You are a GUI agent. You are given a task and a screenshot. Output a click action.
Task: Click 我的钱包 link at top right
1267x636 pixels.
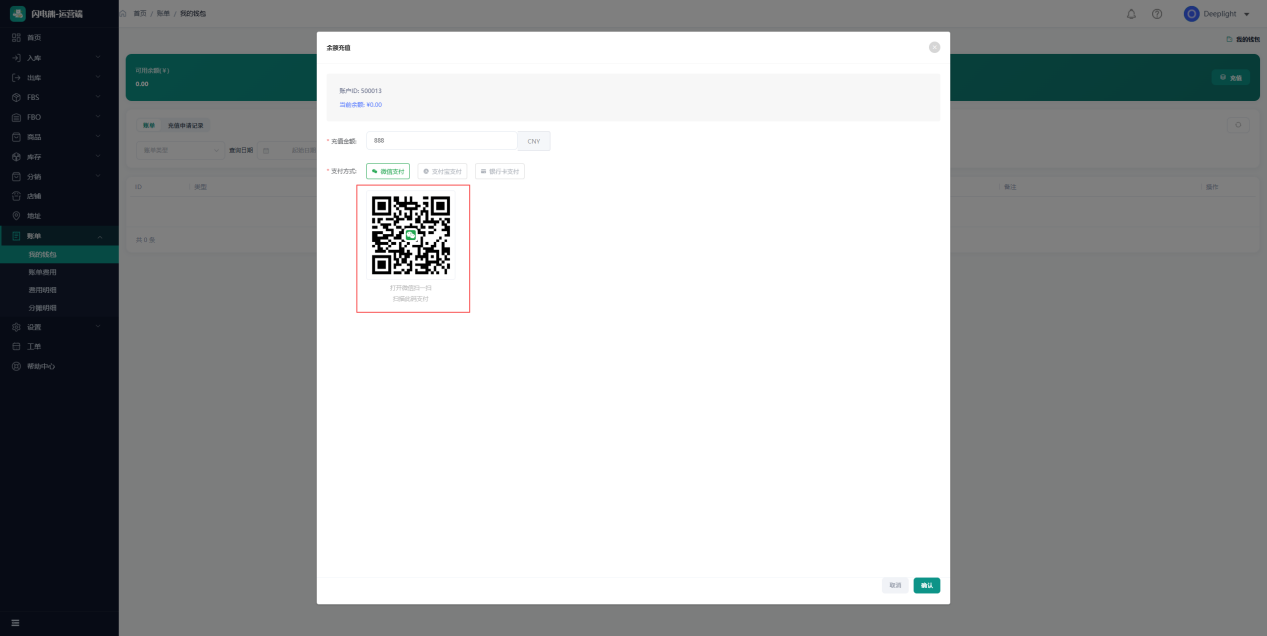point(1243,39)
